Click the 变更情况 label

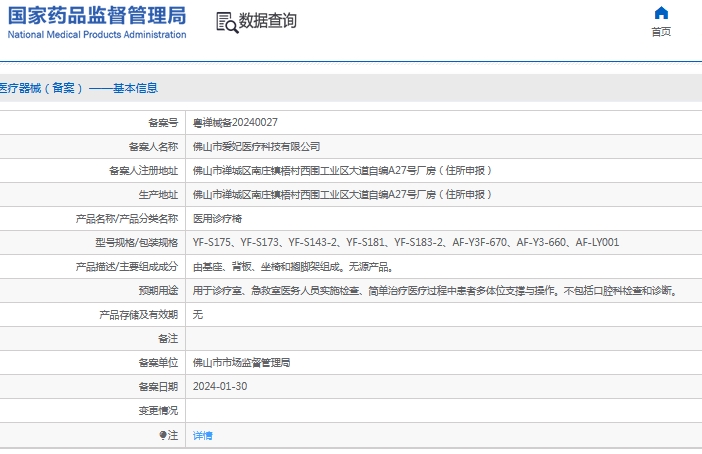(158, 411)
